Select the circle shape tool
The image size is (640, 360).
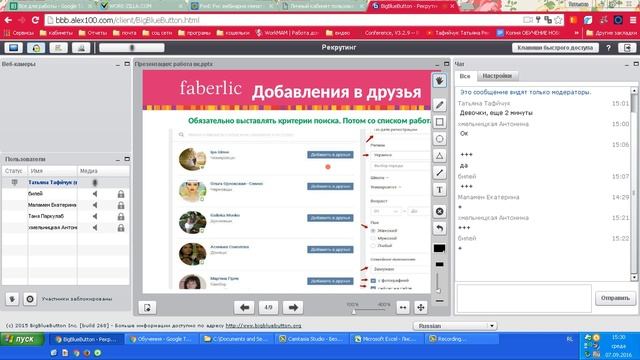[439, 139]
